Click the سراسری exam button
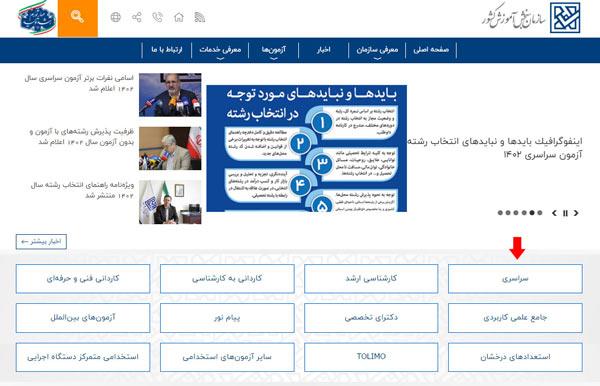This screenshot has width=600, height=386. 515,279
